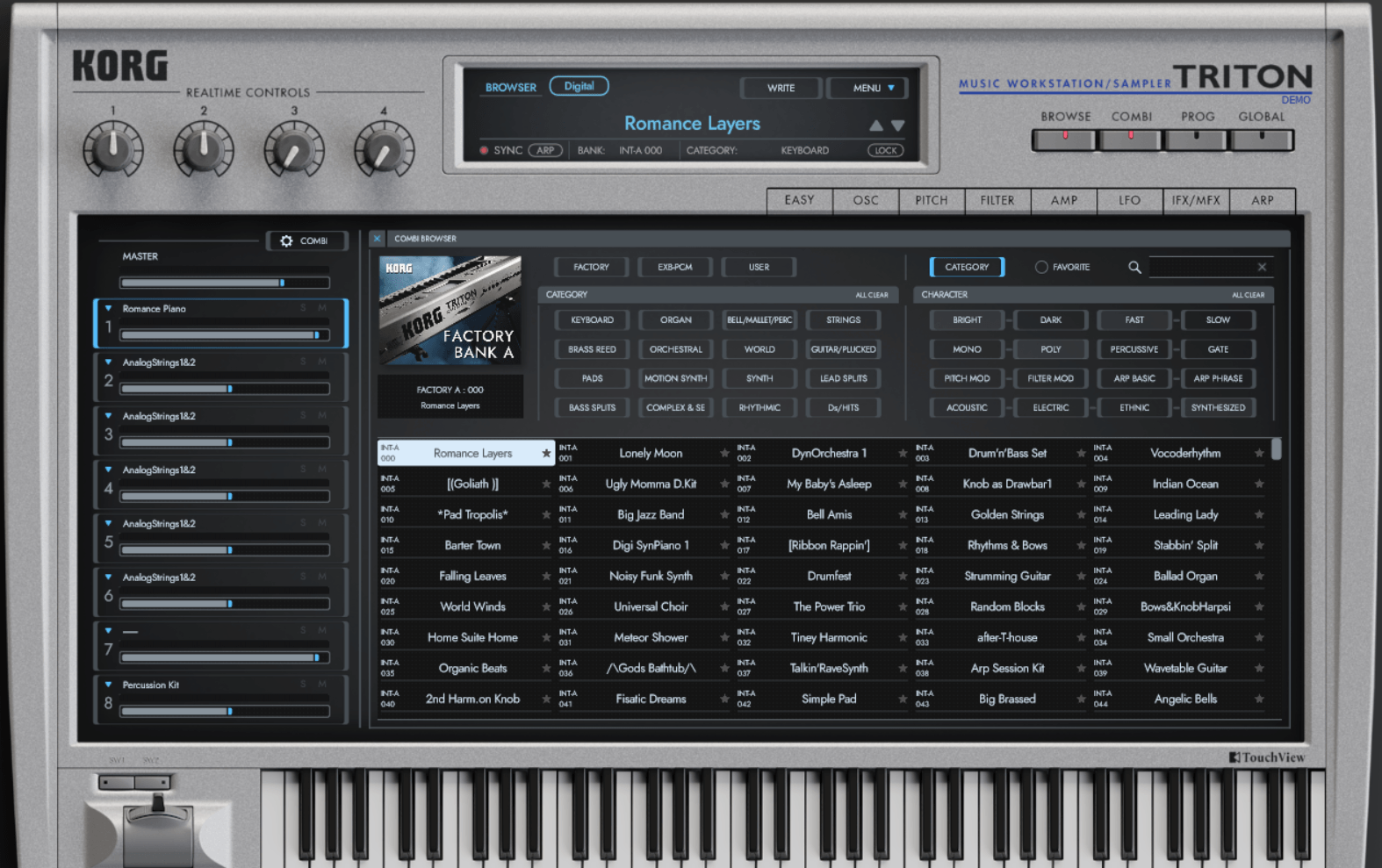Click the search magnifier icon

point(1134,267)
